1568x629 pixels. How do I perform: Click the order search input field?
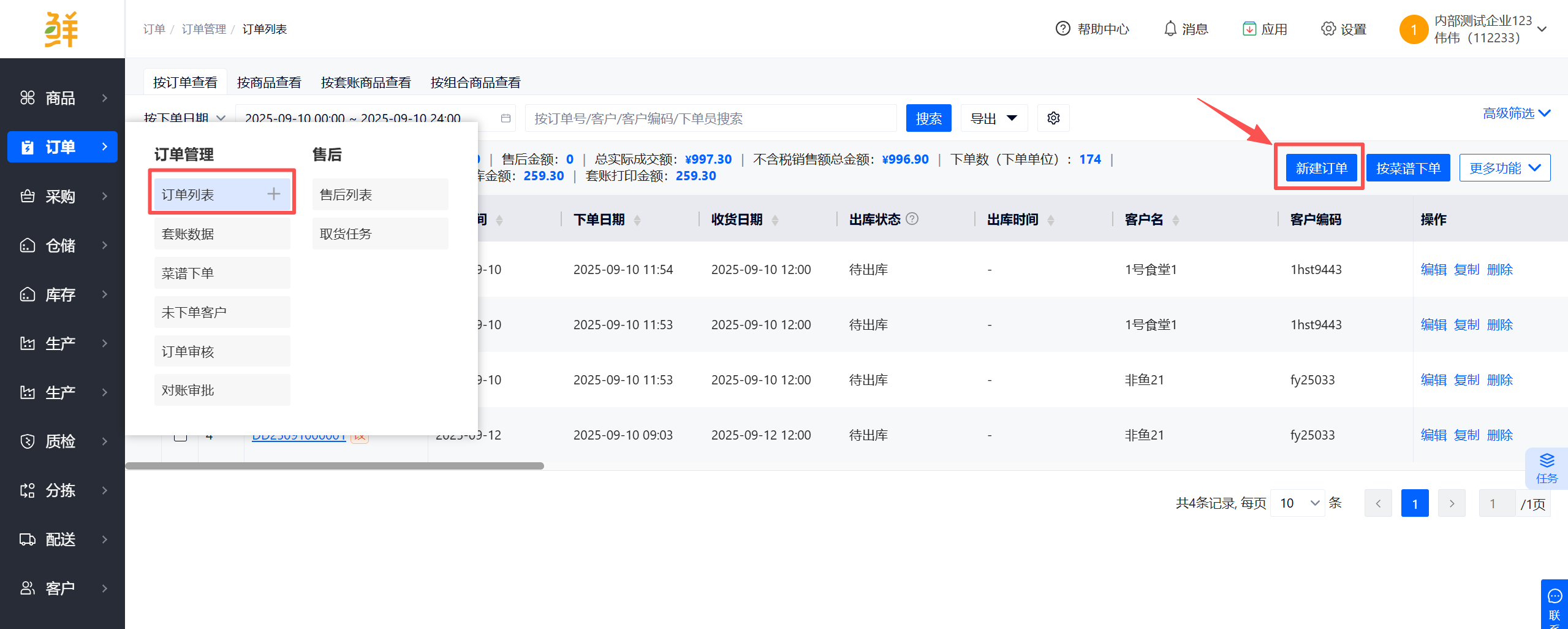tap(711, 118)
